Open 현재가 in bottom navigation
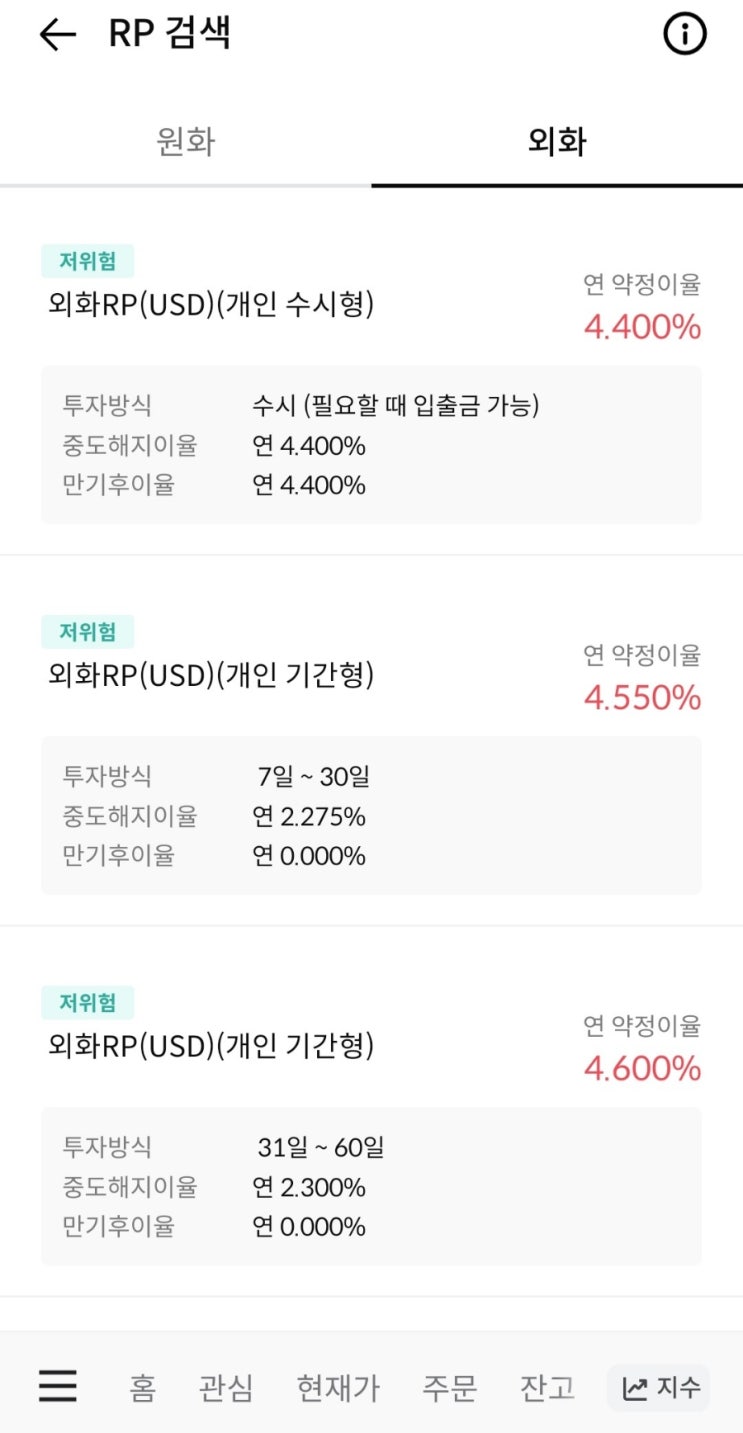The image size is (743, 1433). (x=338, y=1388)
